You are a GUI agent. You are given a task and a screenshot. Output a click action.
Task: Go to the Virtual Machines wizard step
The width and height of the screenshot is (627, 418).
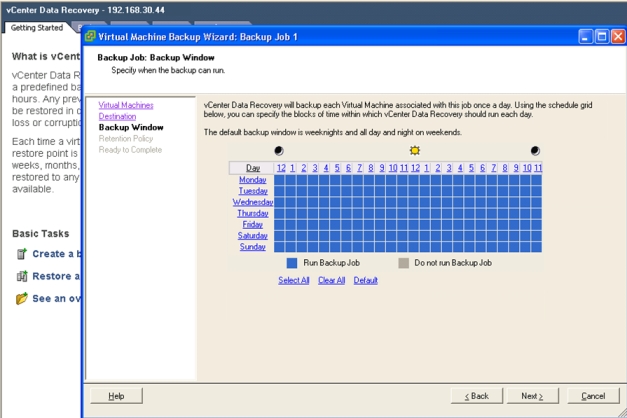126,105
